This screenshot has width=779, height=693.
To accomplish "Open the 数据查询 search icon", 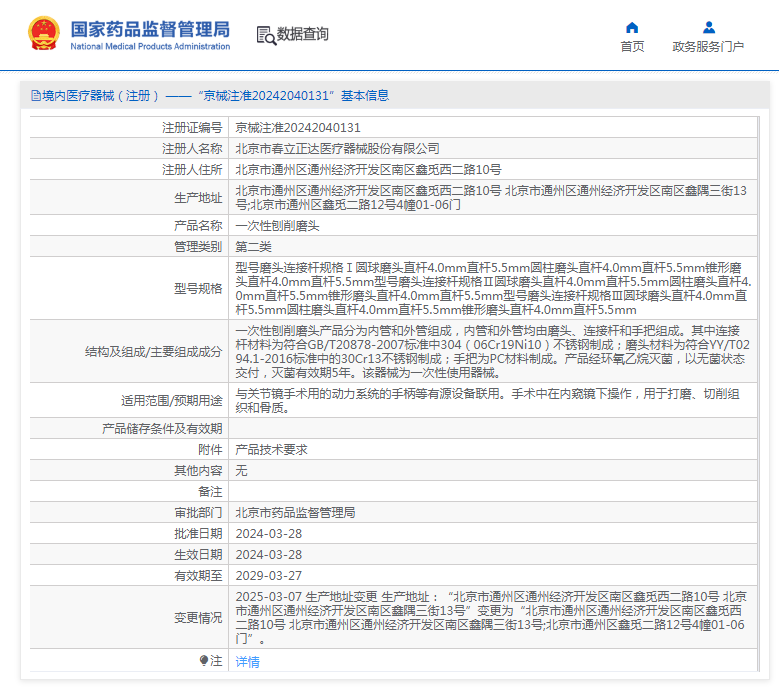I will tap(266, 35).
